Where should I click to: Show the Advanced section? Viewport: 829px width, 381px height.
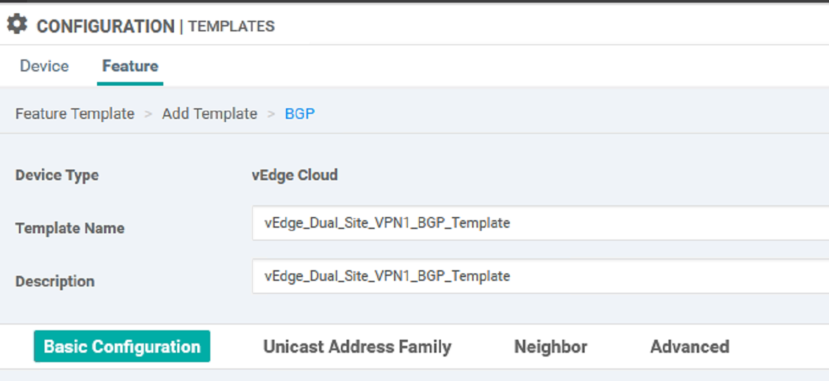689,347
